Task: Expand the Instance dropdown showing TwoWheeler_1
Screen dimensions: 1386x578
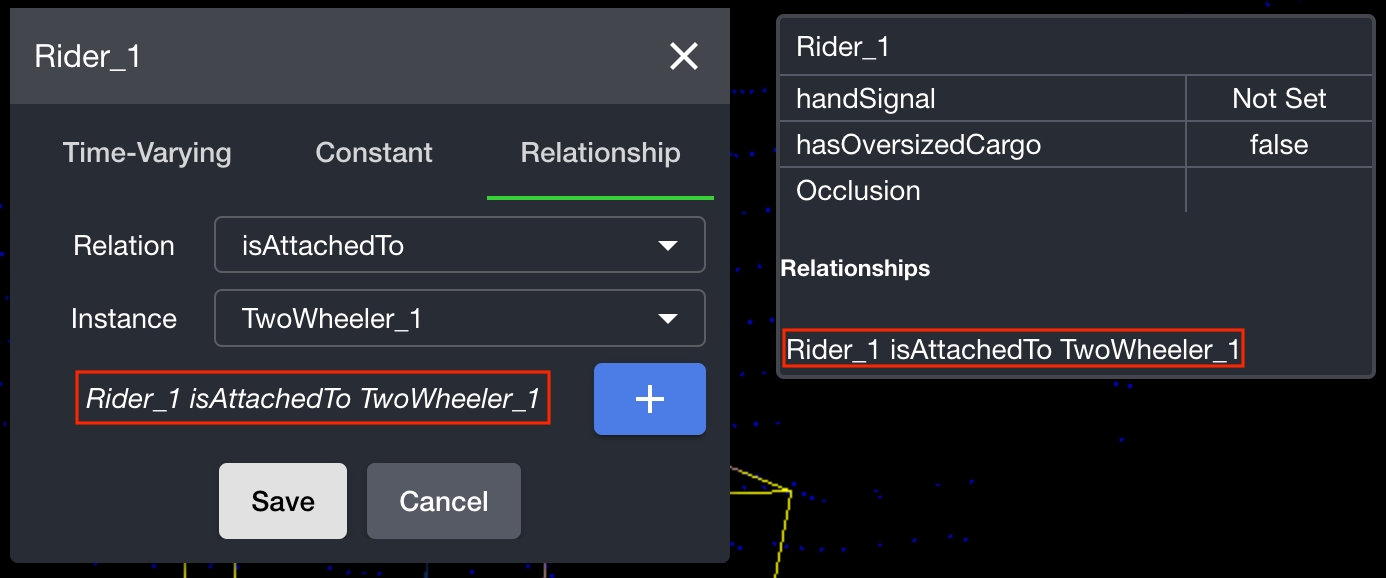Action: 459,318
